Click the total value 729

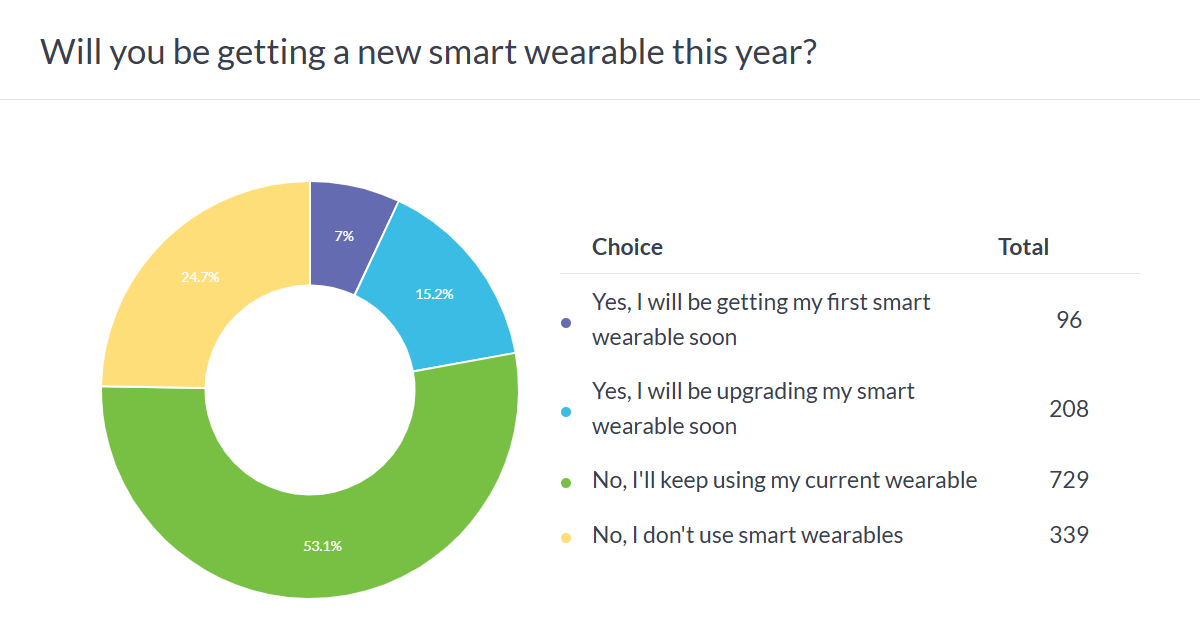[1068, 481]
